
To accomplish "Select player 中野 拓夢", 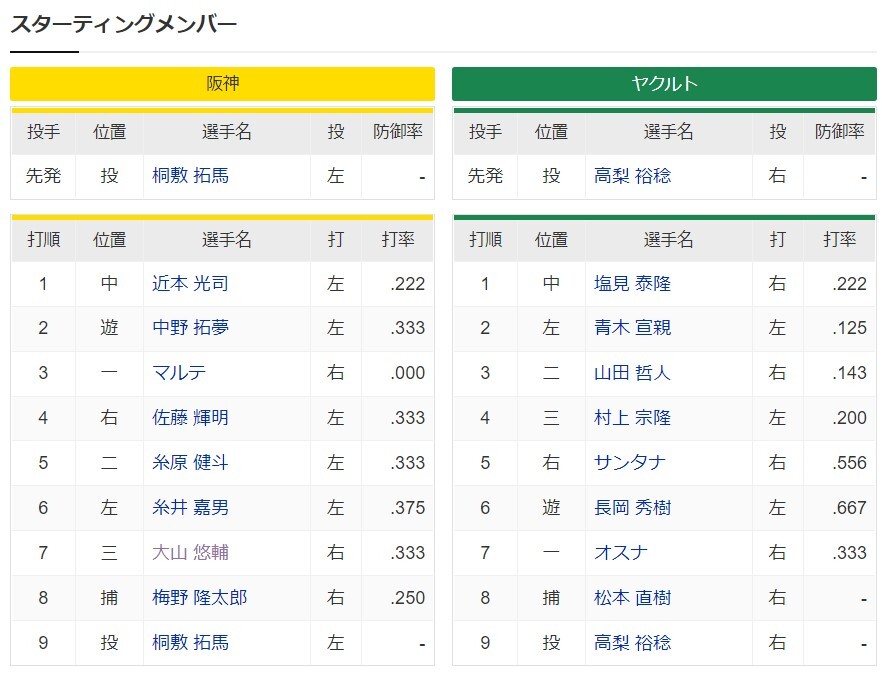I will [x=190, y=327].
